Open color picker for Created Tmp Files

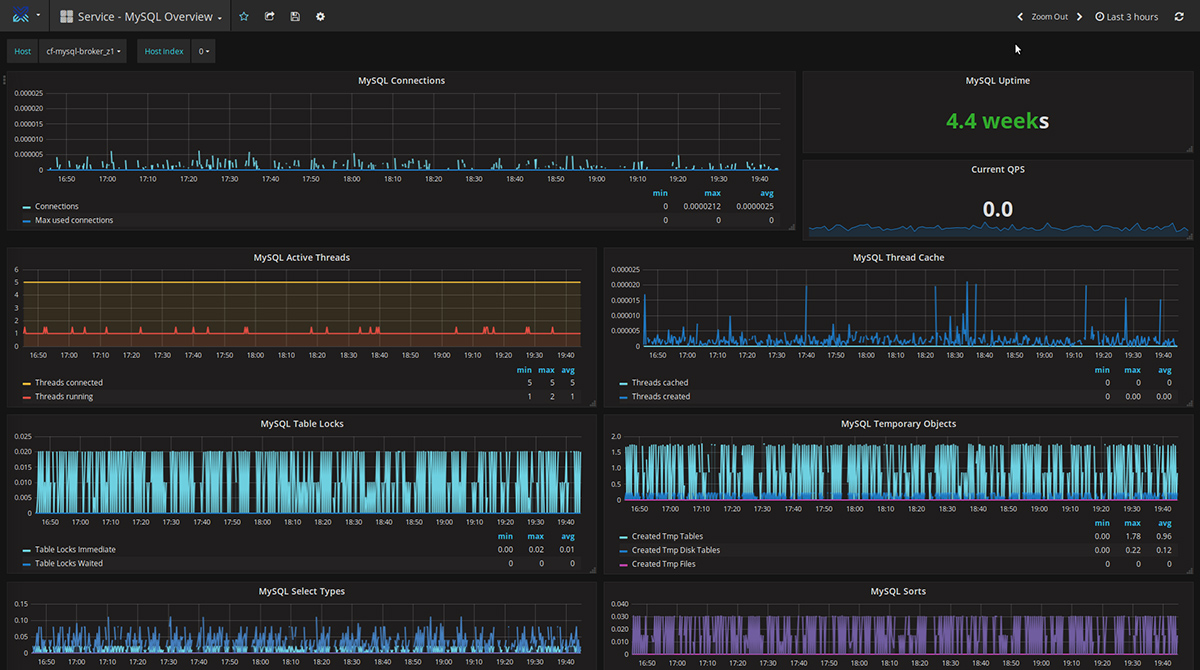[x=623, y=565]
